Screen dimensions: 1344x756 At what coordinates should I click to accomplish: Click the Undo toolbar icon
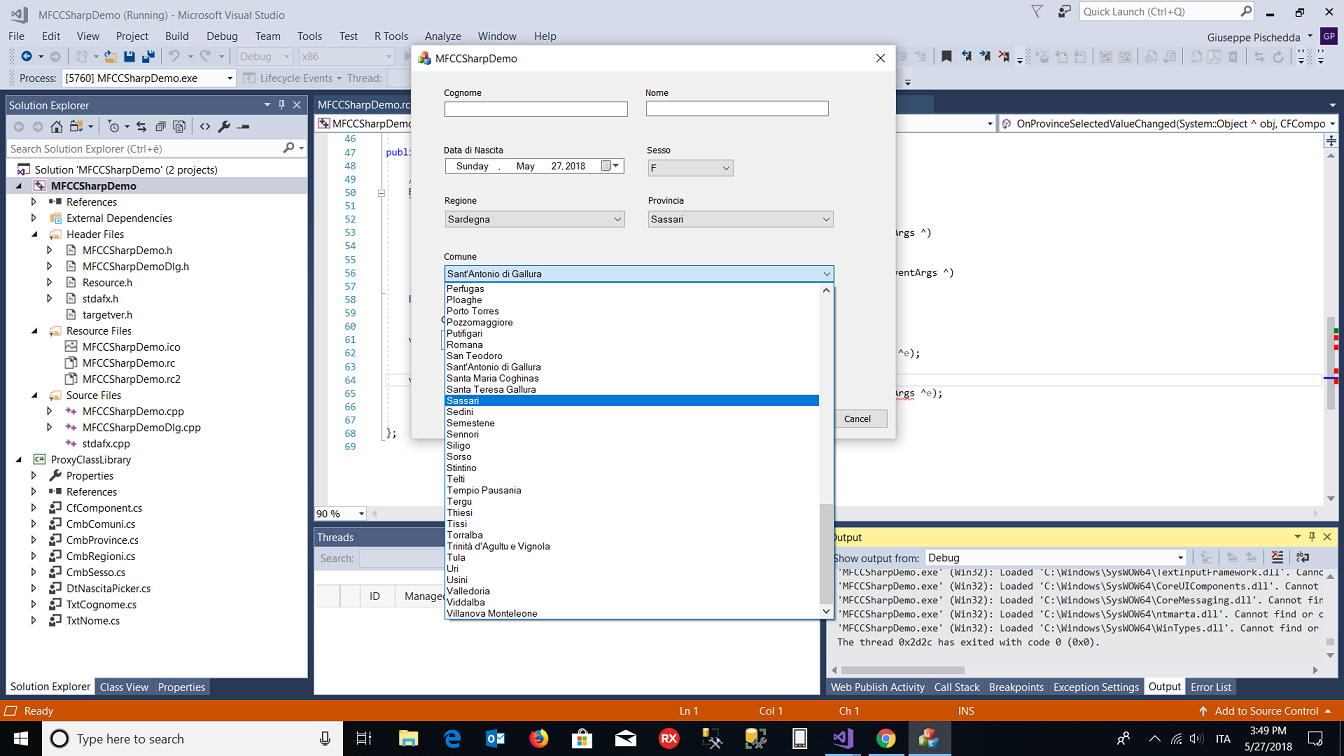click(x=174, y=57)
